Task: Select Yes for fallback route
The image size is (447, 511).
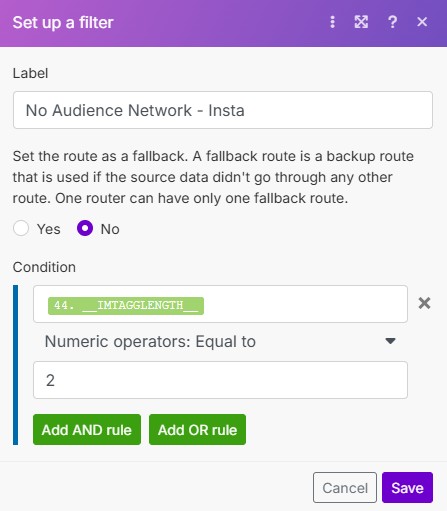Action: pos(21,228)
